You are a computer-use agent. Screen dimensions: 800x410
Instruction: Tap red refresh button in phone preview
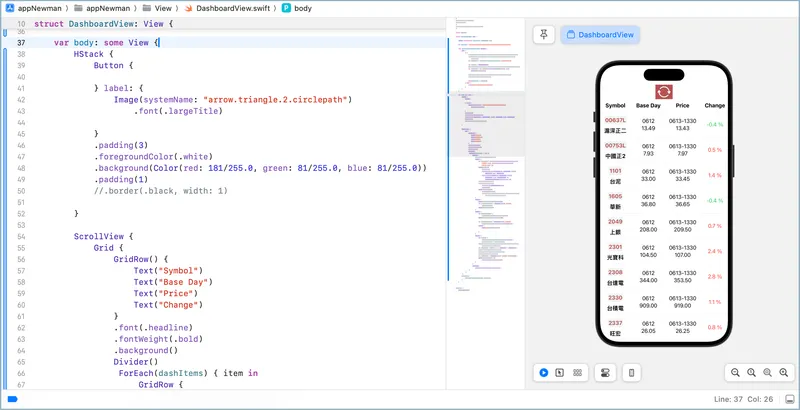point(664,92)
